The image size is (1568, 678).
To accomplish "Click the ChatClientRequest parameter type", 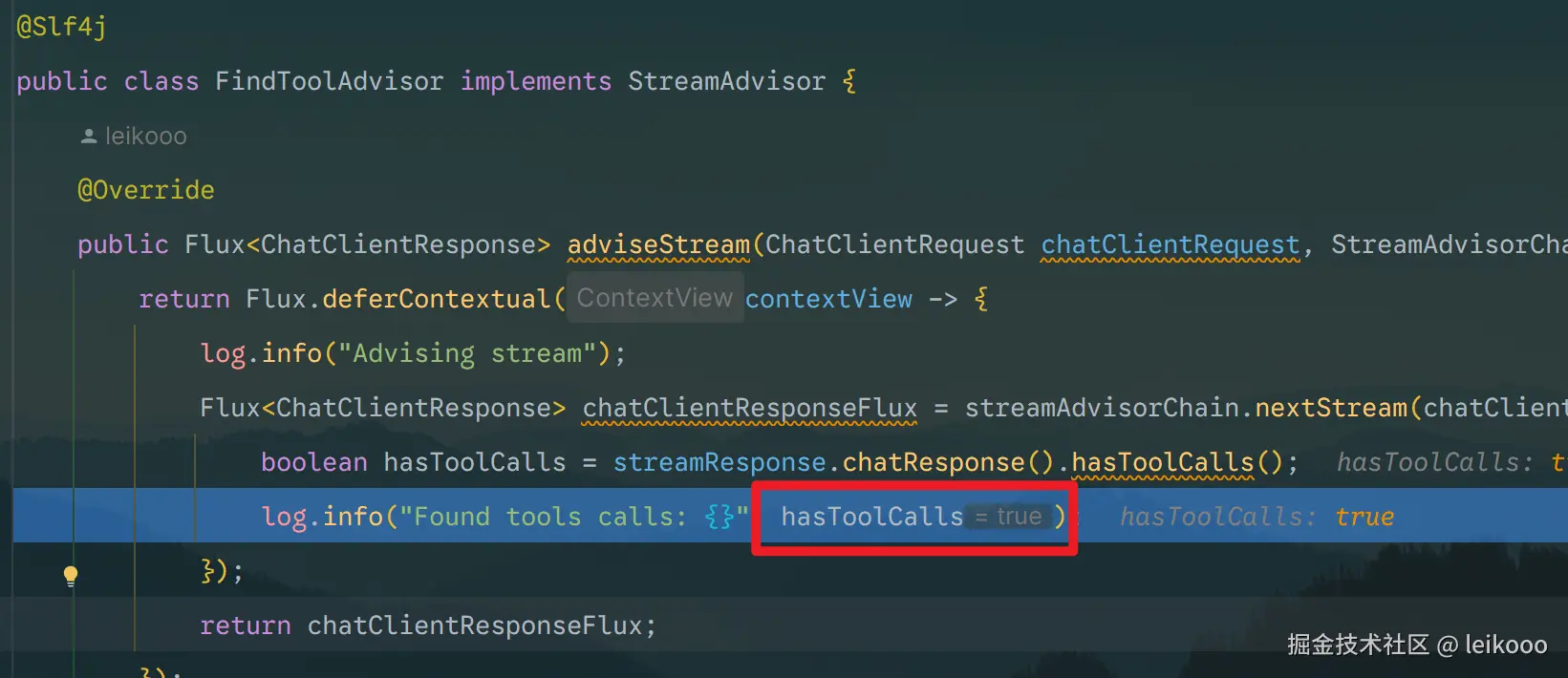I will [x=894, y=245].
